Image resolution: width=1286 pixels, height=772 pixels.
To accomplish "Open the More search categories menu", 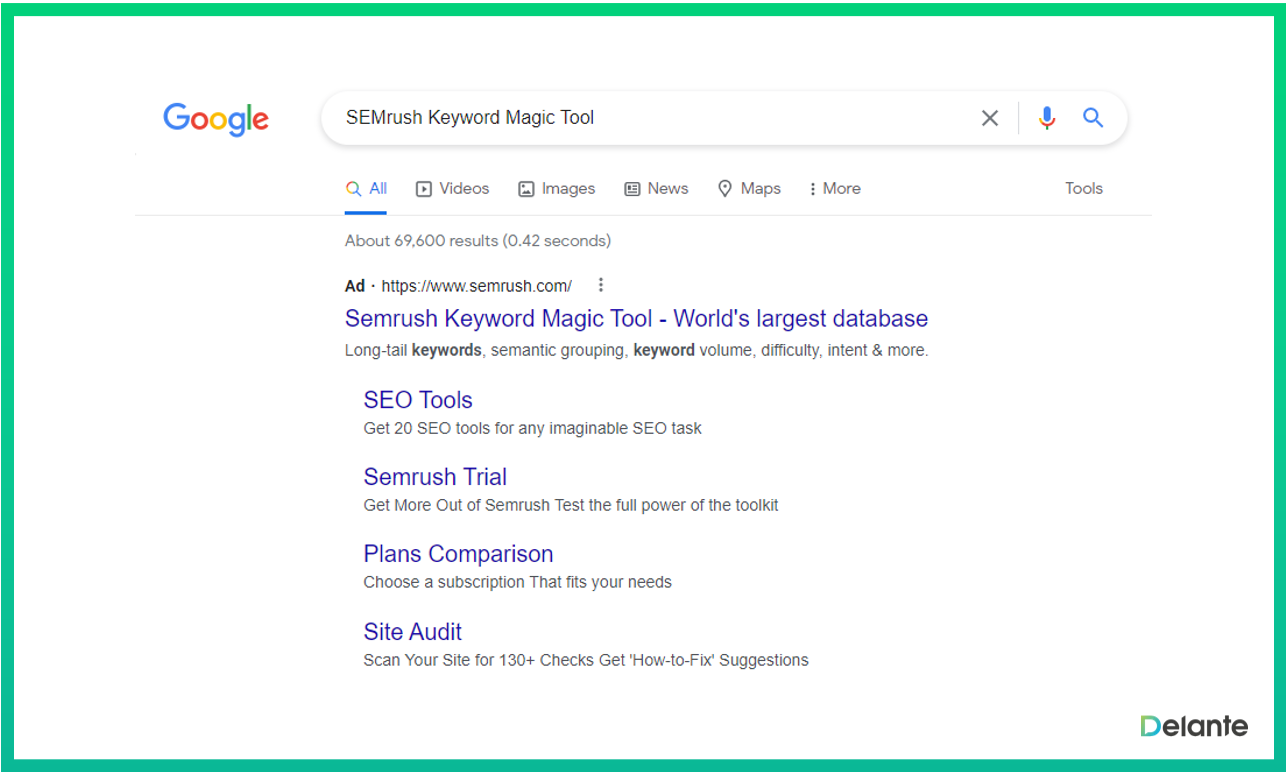I will [x=835, y=188].
